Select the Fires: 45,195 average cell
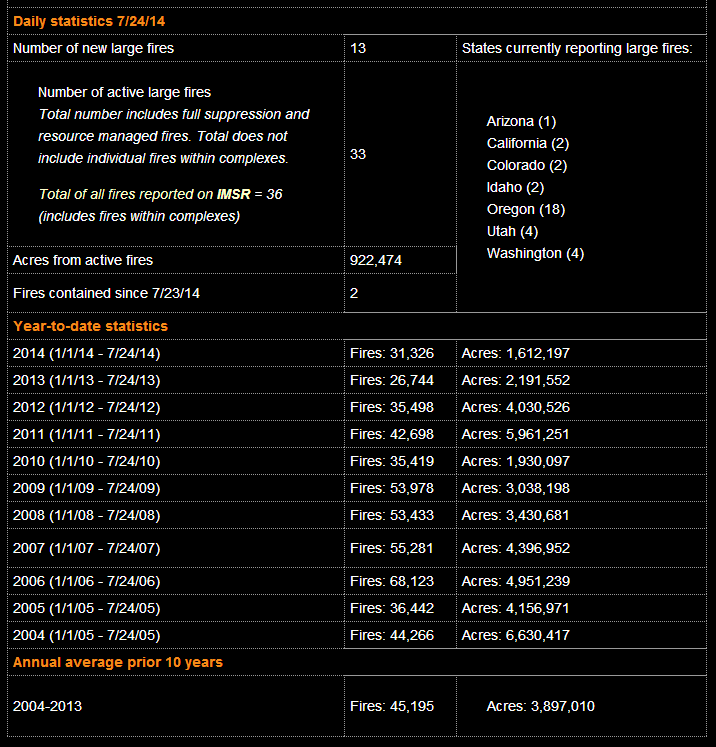The image size is (716, 747). (x=392, y=706)
